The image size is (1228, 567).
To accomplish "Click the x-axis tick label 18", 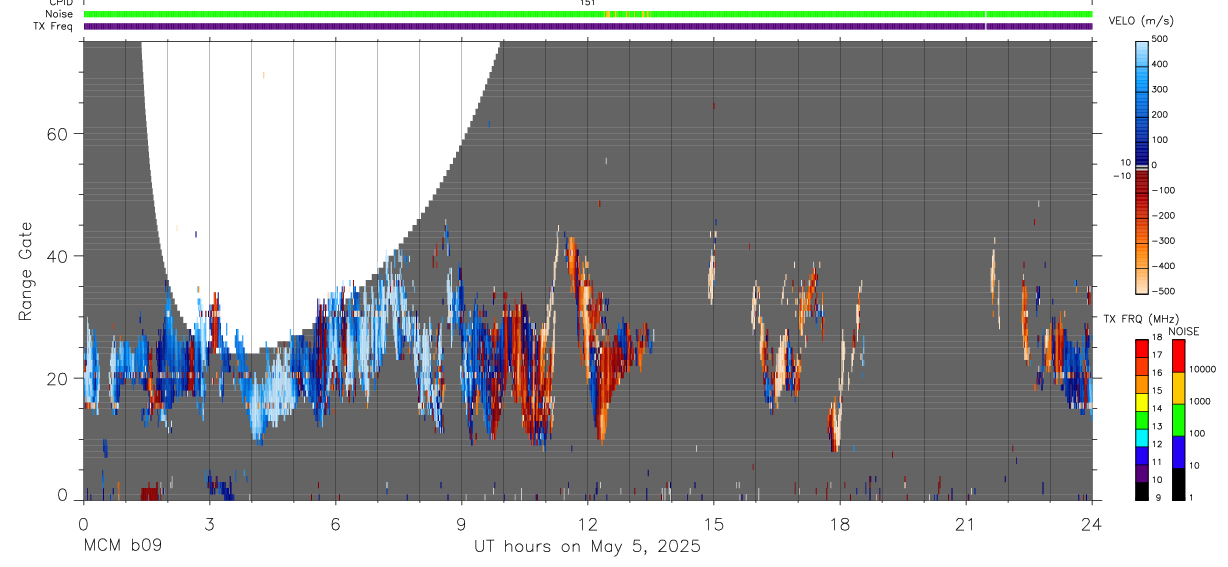I will 839,524.
